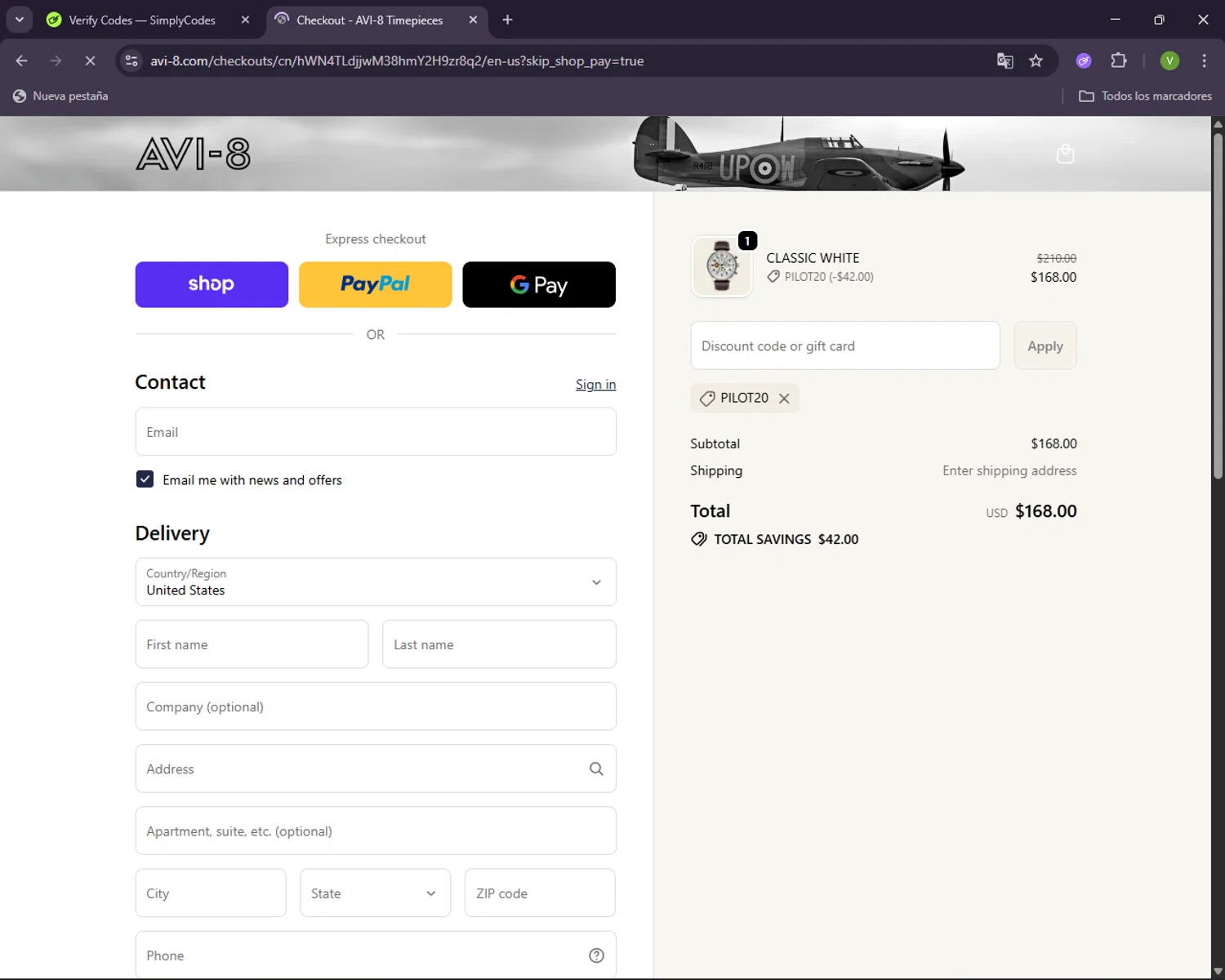The image size is (1225, 980).
Task: Click the struck-through $210.00 price
Action: point(1056,258)
